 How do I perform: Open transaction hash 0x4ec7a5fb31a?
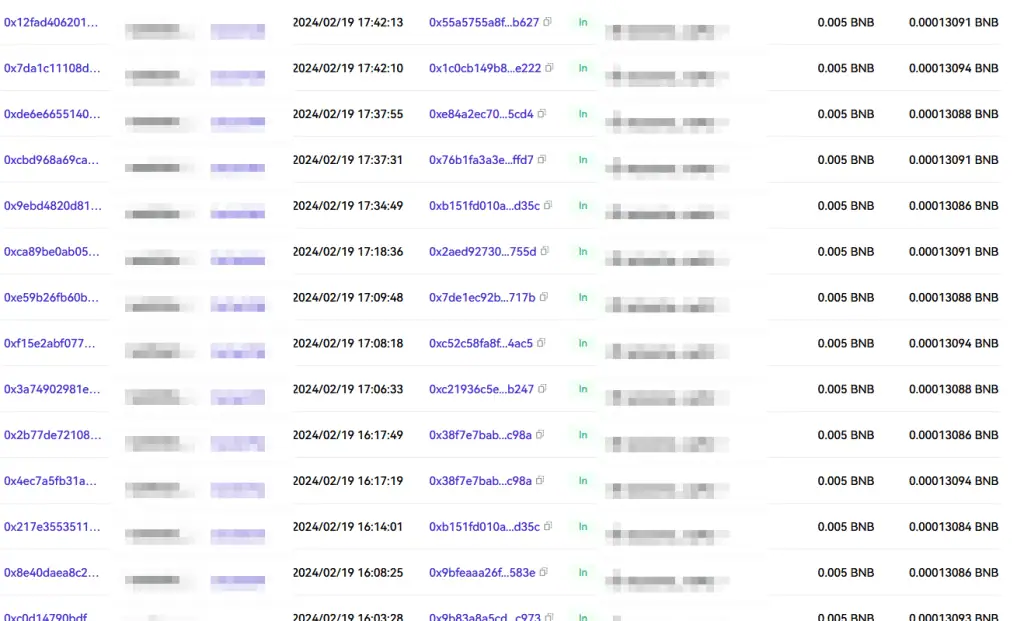coord(51,481)
